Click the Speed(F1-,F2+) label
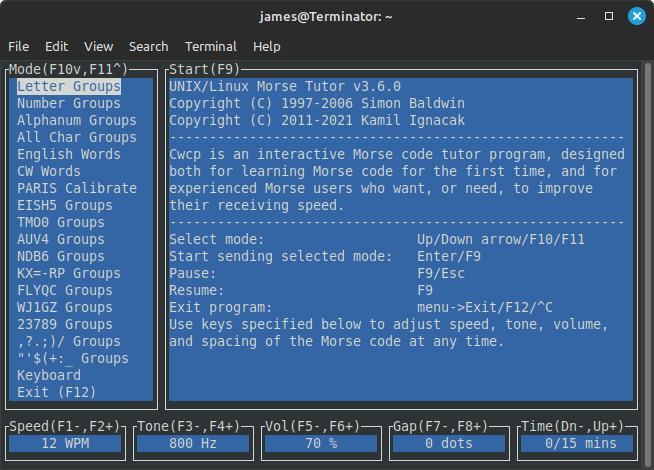 pos(65,427)
